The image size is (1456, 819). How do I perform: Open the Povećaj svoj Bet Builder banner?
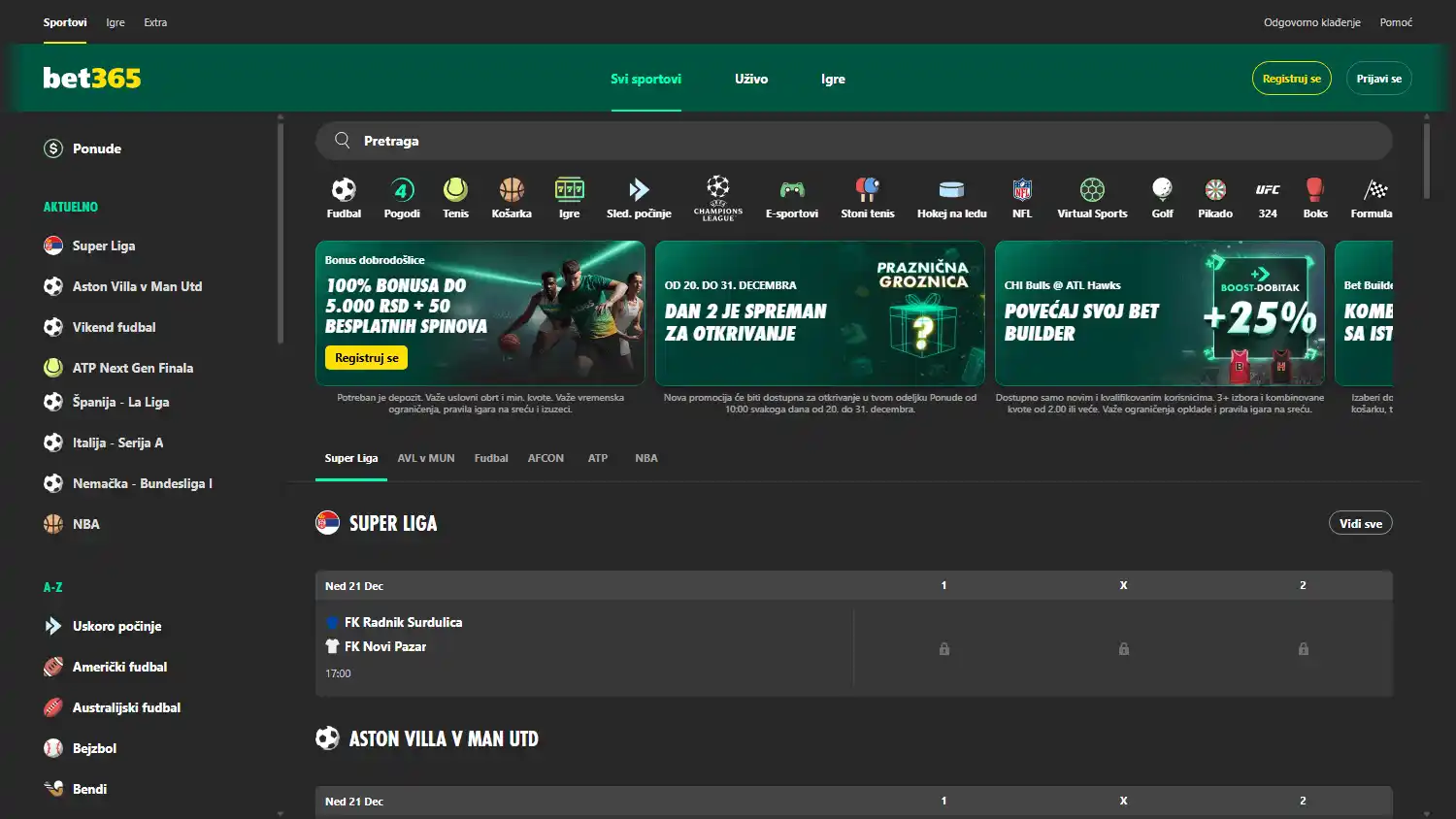pos(1160,313)
